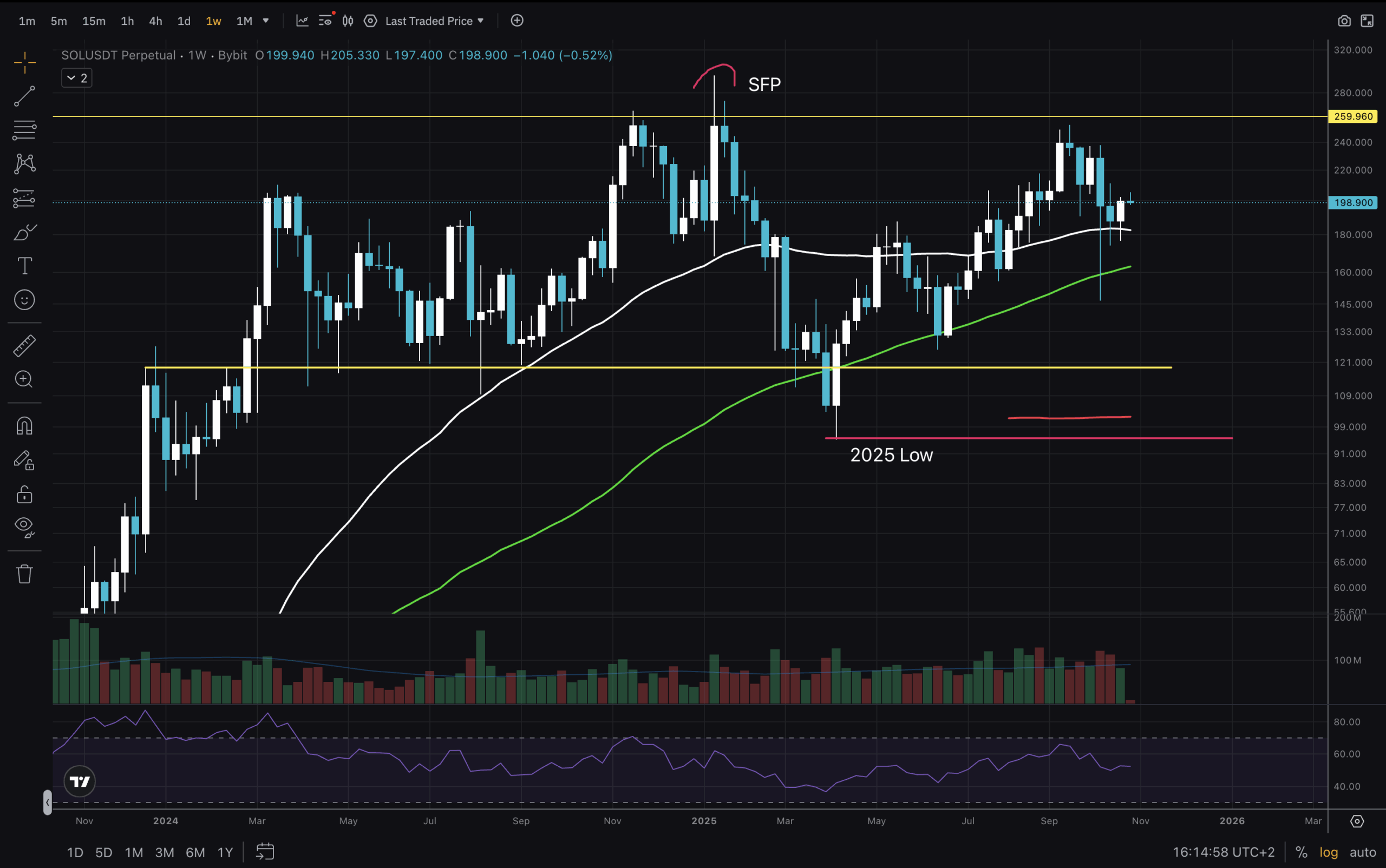Click the auto scale button

(x=1363, y=852)
